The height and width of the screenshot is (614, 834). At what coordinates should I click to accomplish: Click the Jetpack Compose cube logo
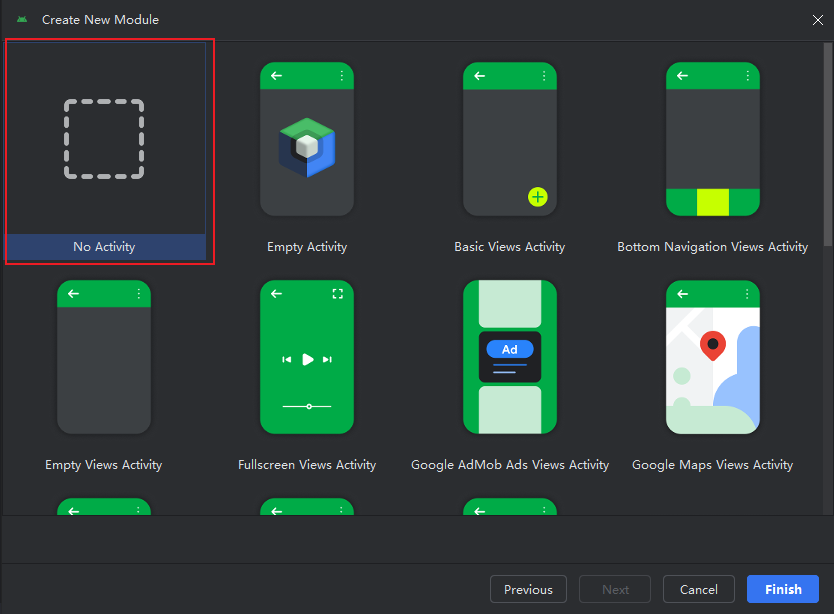(307, 147)
